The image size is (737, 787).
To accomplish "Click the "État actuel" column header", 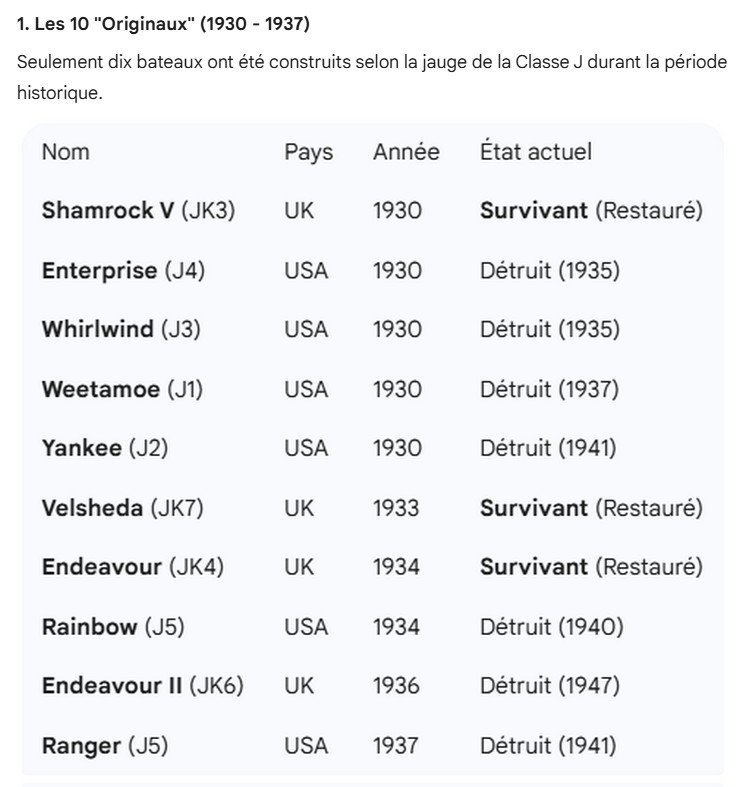I will [535, 152].
